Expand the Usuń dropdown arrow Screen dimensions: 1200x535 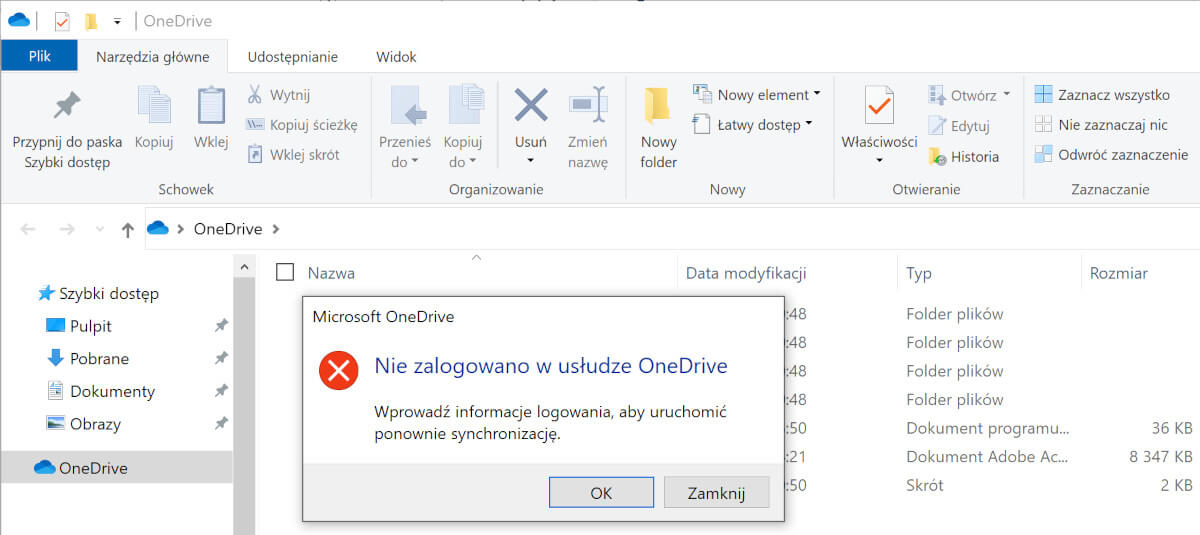(x=531, y=161)
